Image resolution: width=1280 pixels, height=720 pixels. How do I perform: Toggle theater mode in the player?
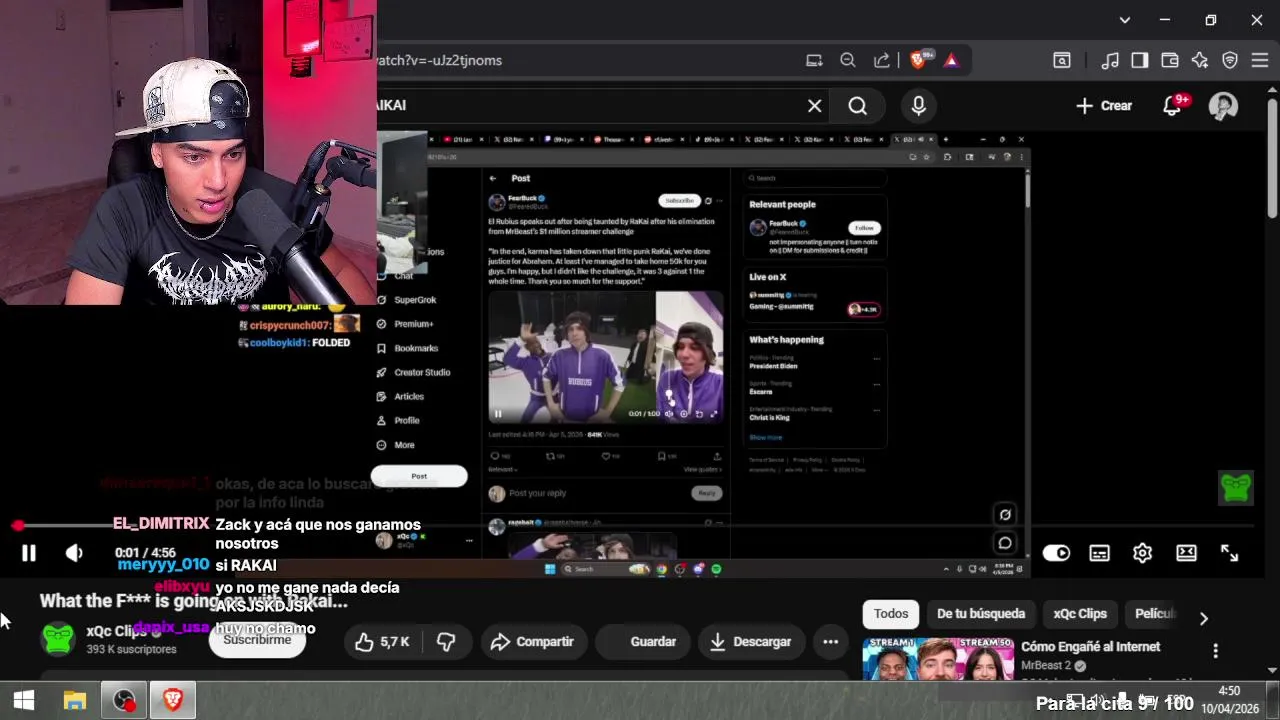coord(1186,553)
